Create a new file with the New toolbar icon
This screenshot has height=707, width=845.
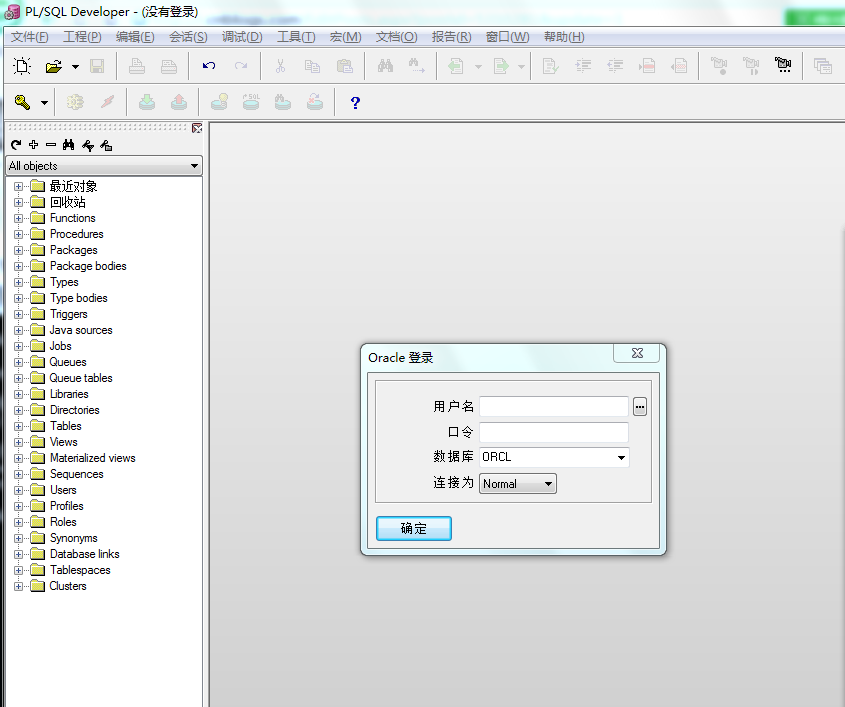[22, 66]
